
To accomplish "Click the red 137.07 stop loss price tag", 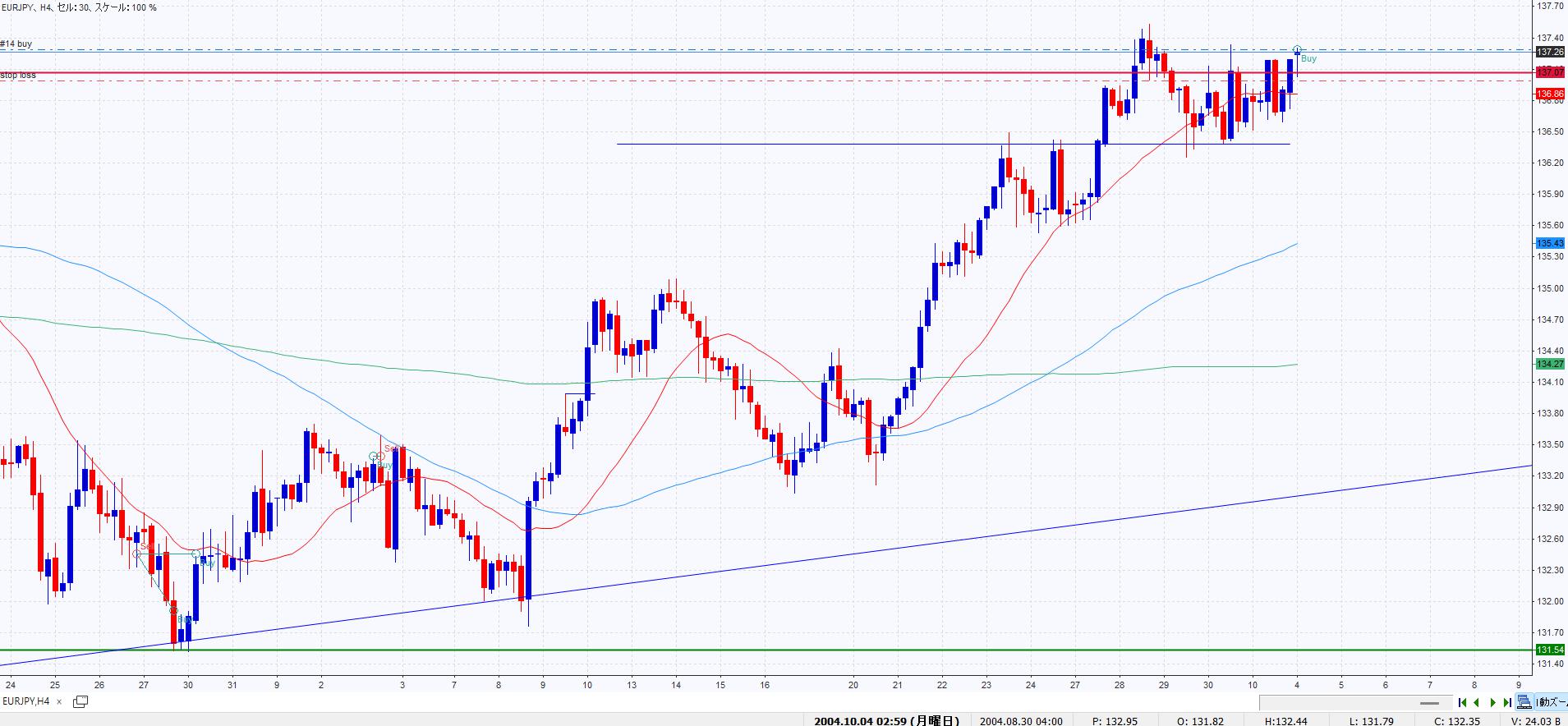I will 1550,72.
